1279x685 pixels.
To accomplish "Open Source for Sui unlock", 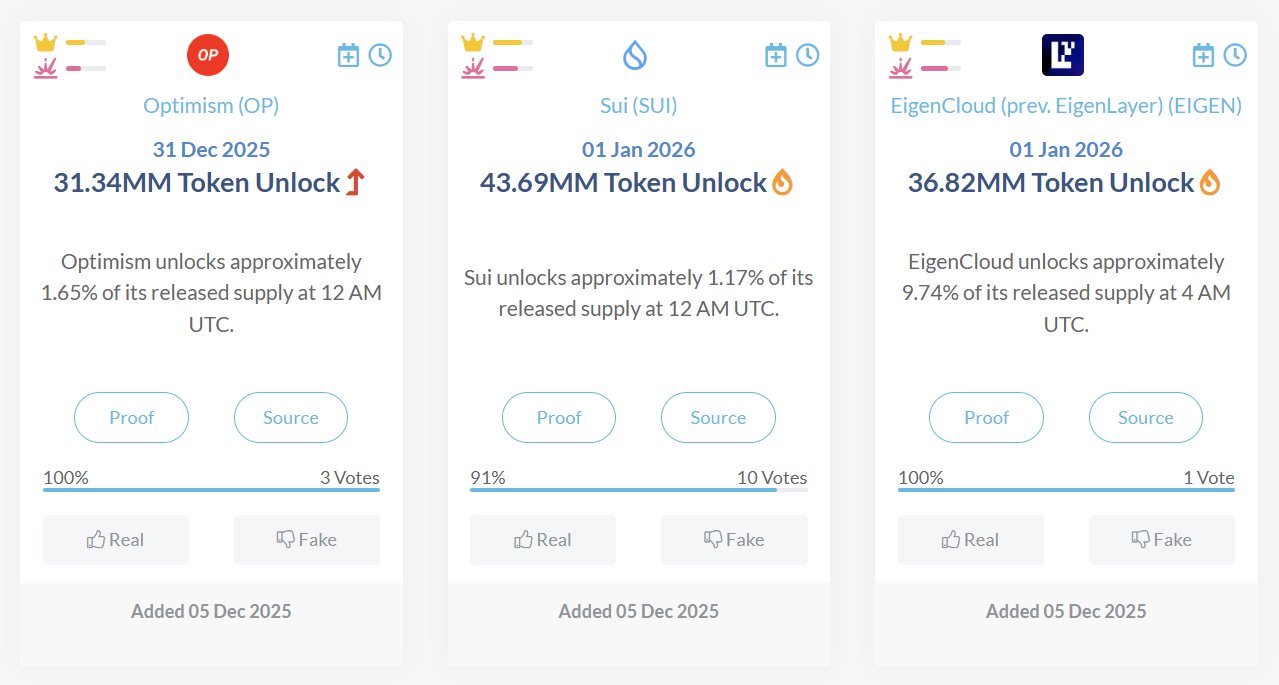I will pyautogui.click(x=718, y=418).
